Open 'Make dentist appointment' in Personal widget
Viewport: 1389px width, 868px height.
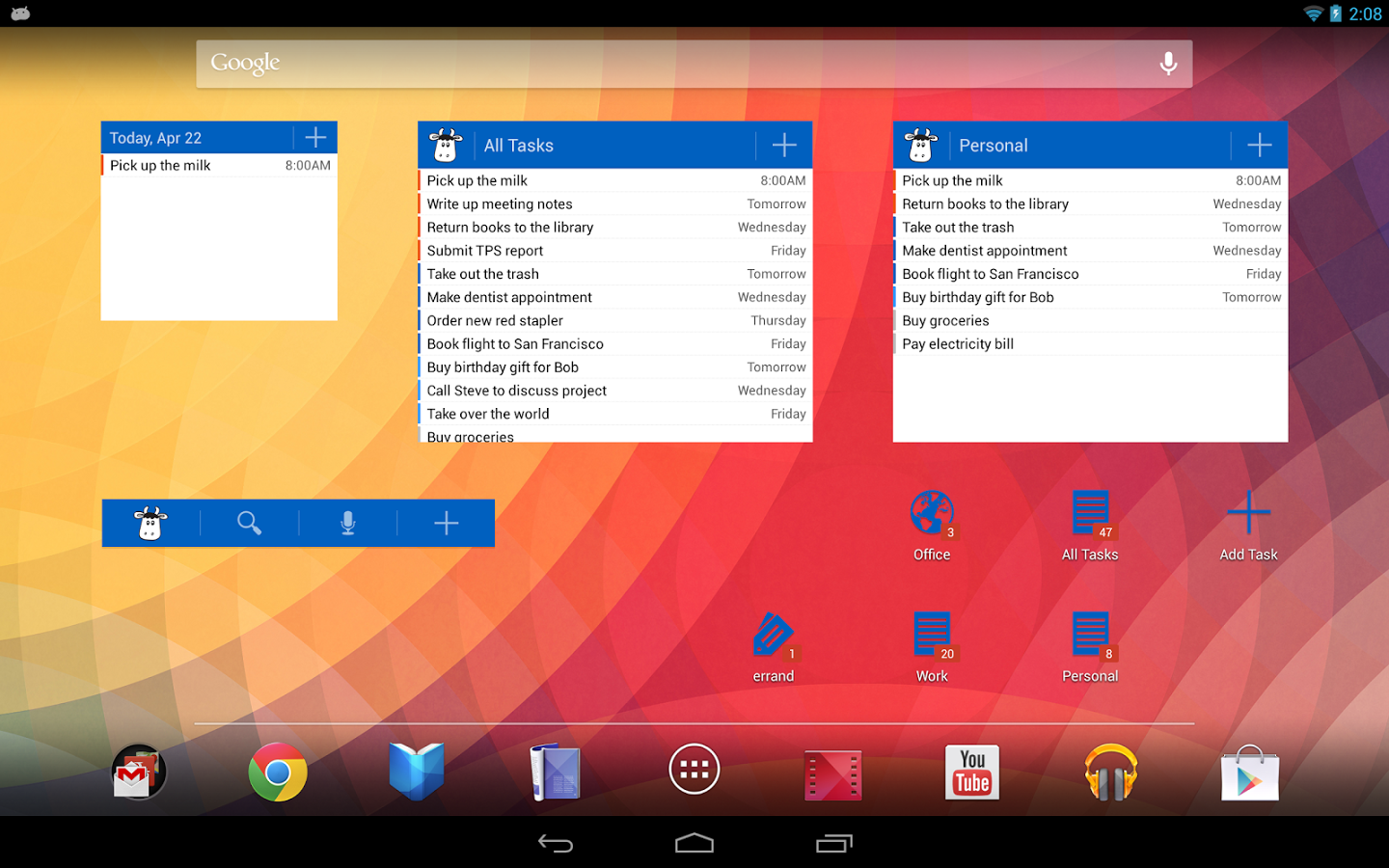tap(1090, 251)
